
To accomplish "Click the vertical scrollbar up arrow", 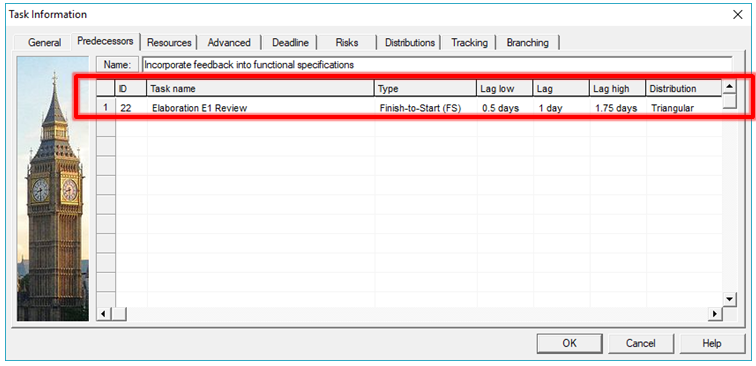I will [x=730, y=87].
